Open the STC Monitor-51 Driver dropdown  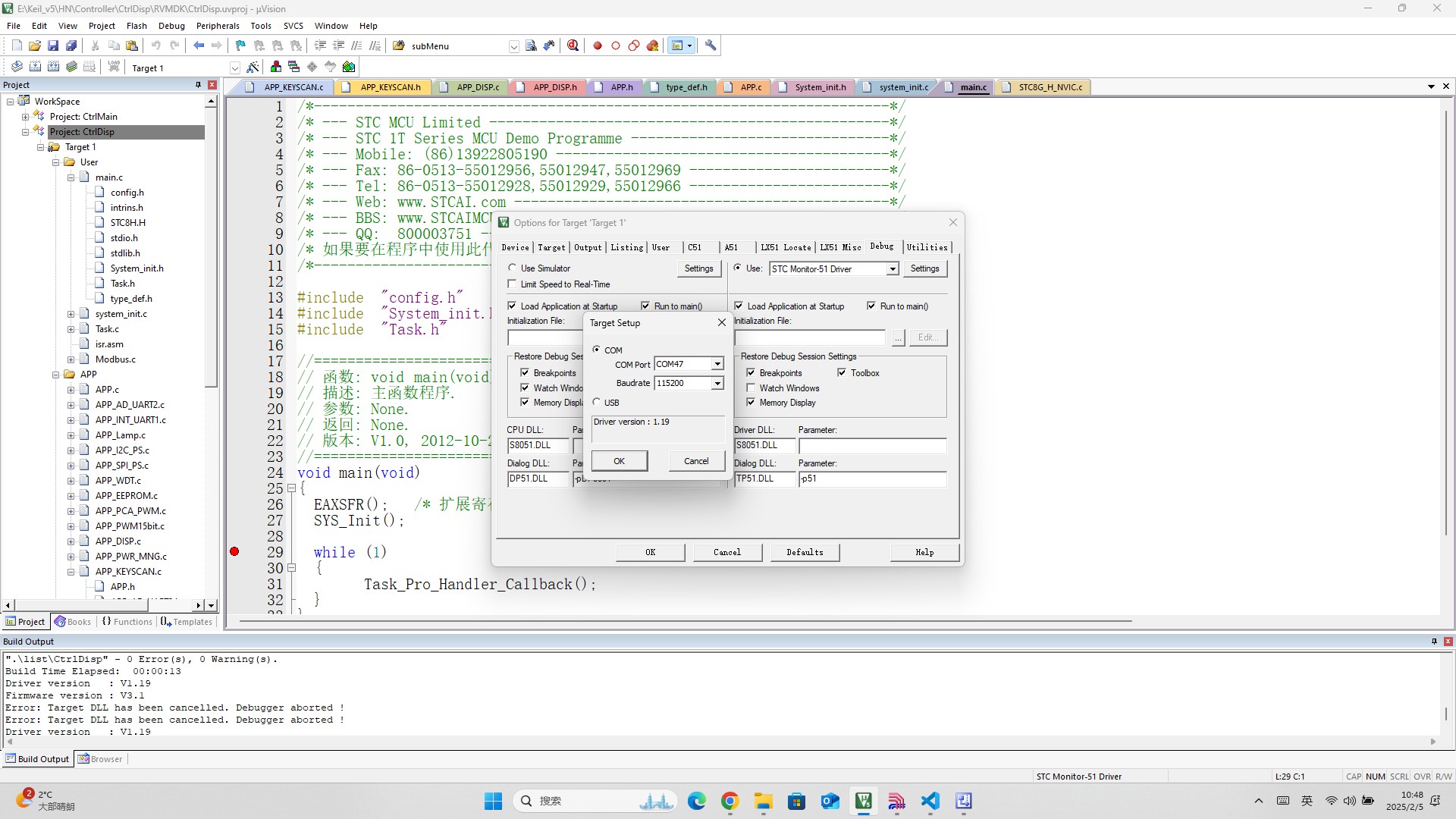[x=893, y=268]
